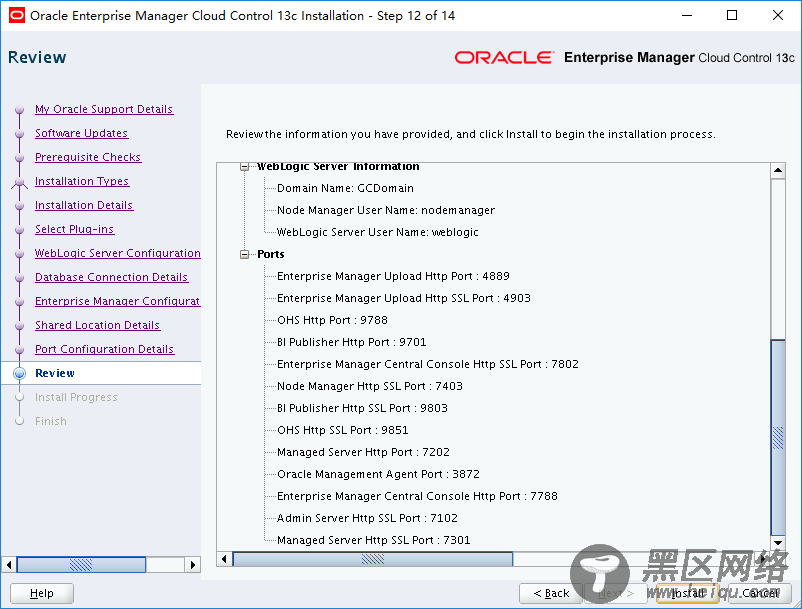Select Managed Server Http SSL Port 7301

[373, 540]
